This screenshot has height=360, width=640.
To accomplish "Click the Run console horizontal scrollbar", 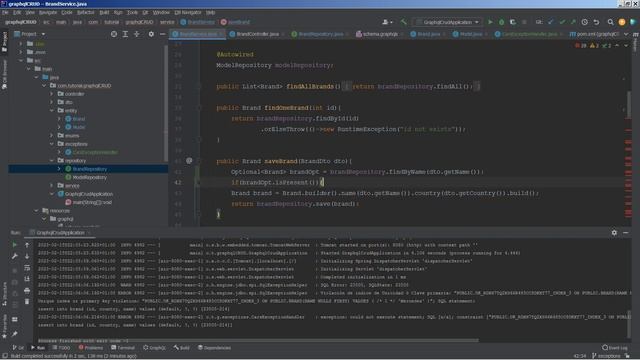I will point(258,340).
